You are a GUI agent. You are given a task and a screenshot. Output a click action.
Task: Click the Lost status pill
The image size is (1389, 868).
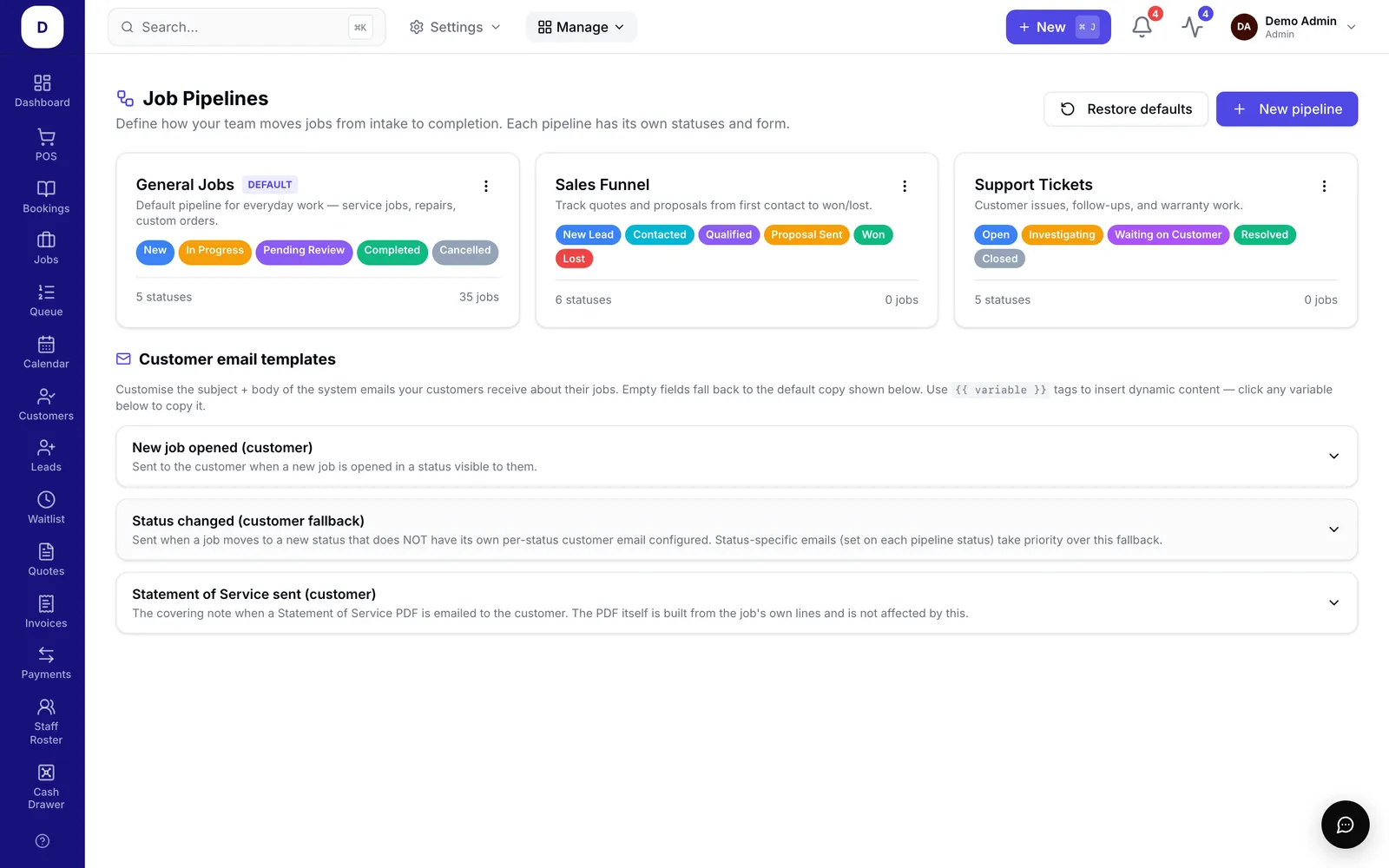point(574,259)
